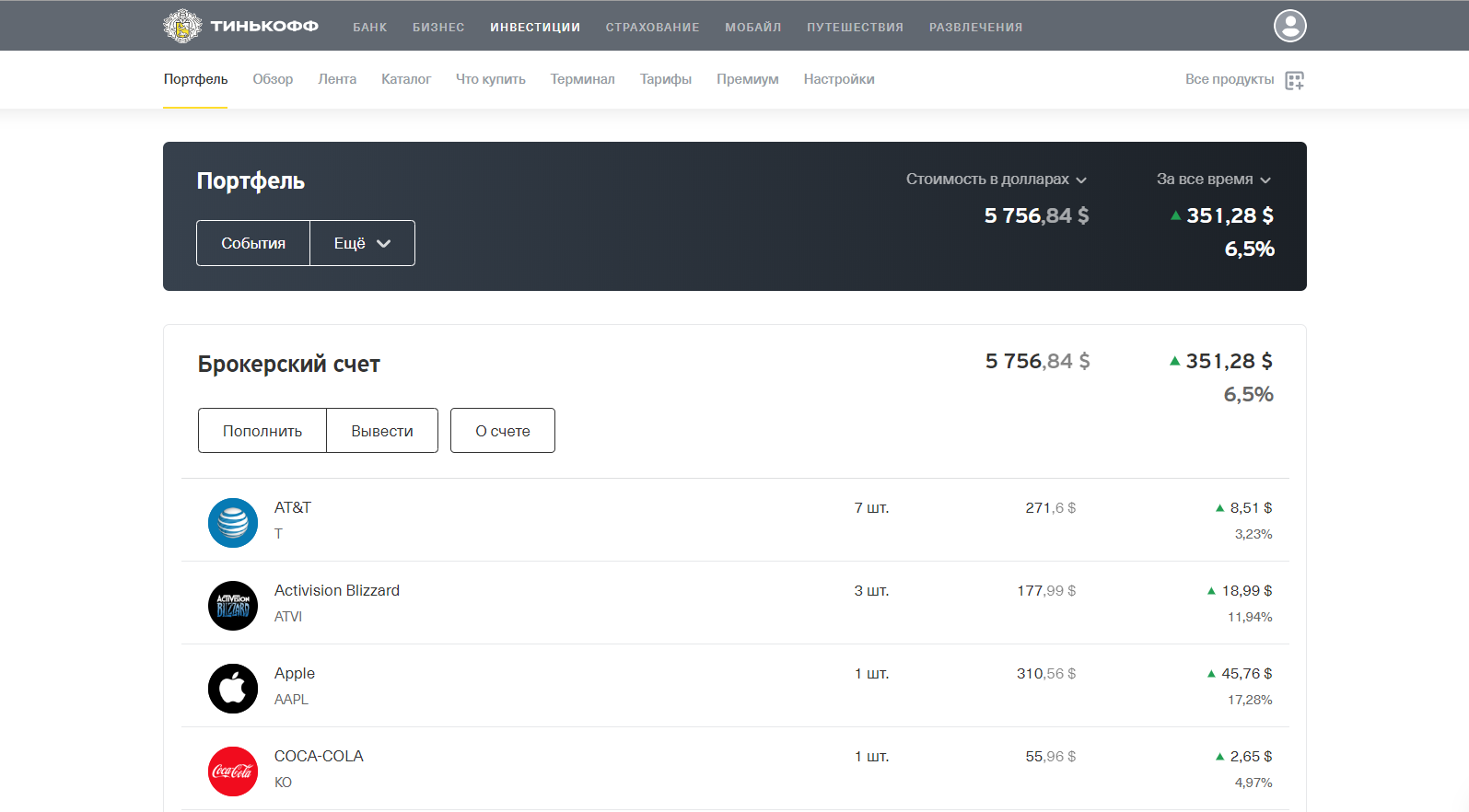This screenshot has height=812, width=1469.
Task: Click the '3 шт.' quantity for Activision
Action: pyautogui.click(x=871, y=591)
